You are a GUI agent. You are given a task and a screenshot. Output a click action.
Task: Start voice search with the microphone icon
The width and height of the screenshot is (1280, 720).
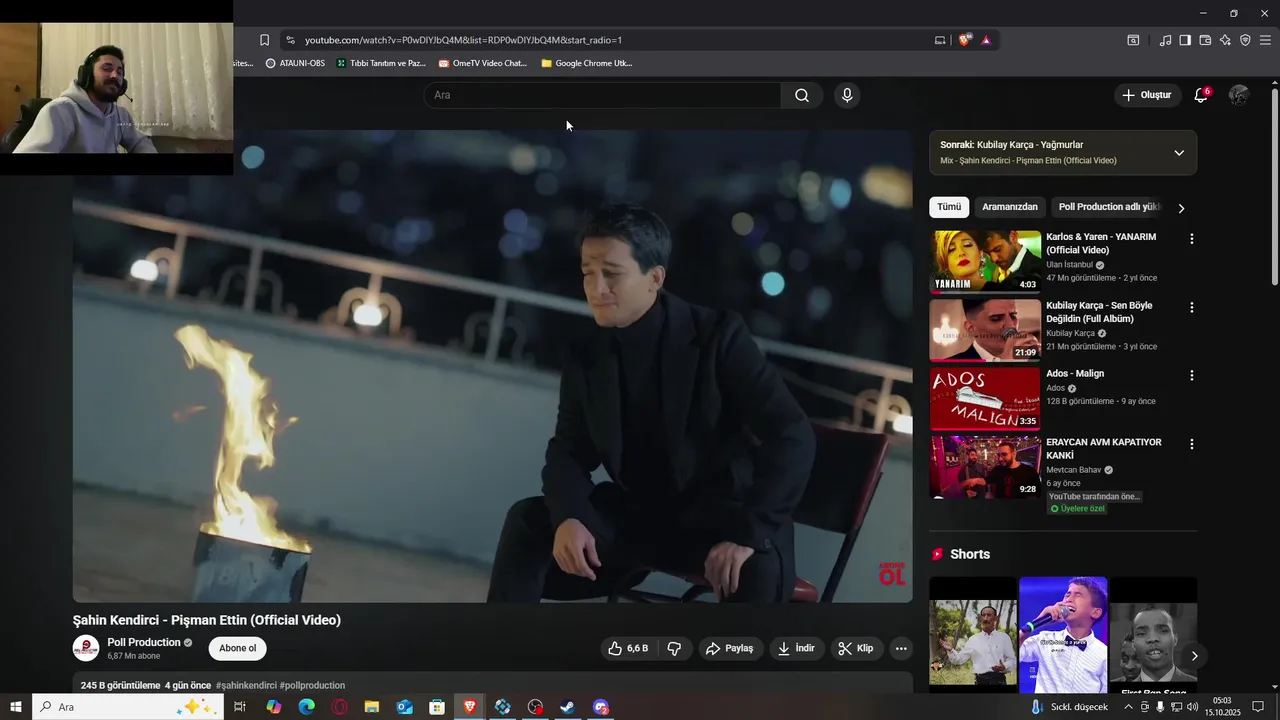pyautogui.click(x=847, y=95)
